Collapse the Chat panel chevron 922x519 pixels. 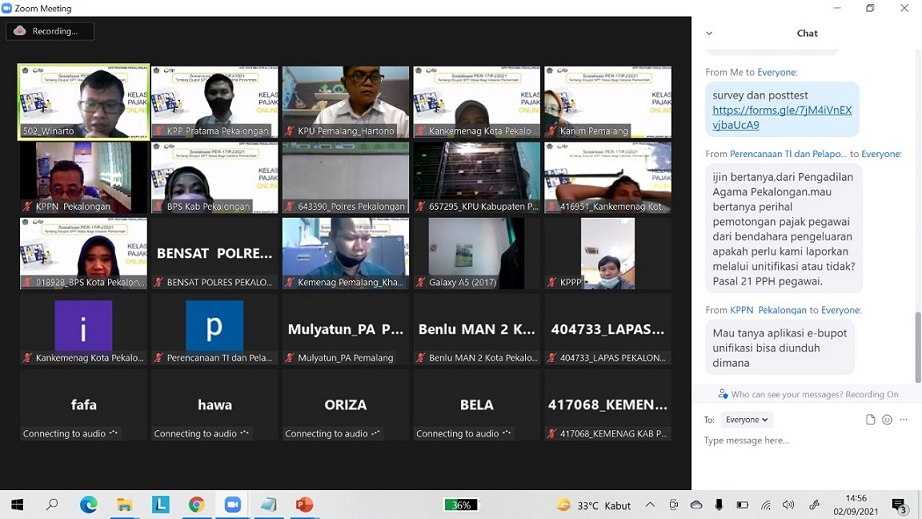710,33
